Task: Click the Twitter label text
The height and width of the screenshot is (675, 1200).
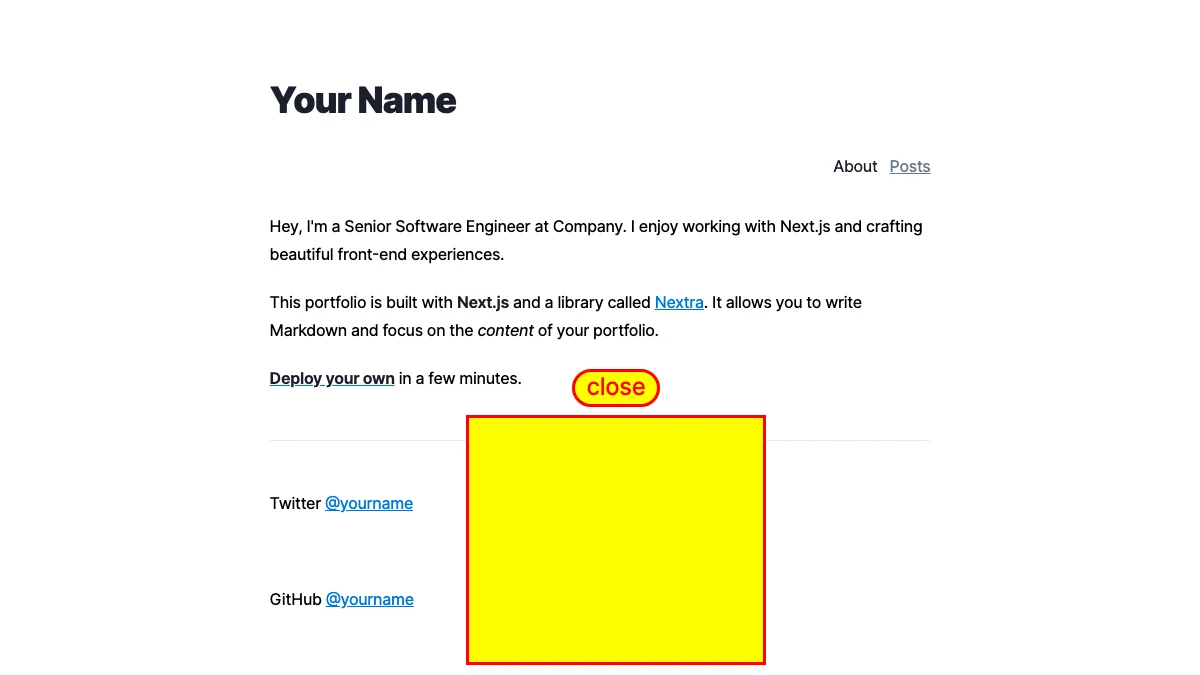Action: coord(295,503)
